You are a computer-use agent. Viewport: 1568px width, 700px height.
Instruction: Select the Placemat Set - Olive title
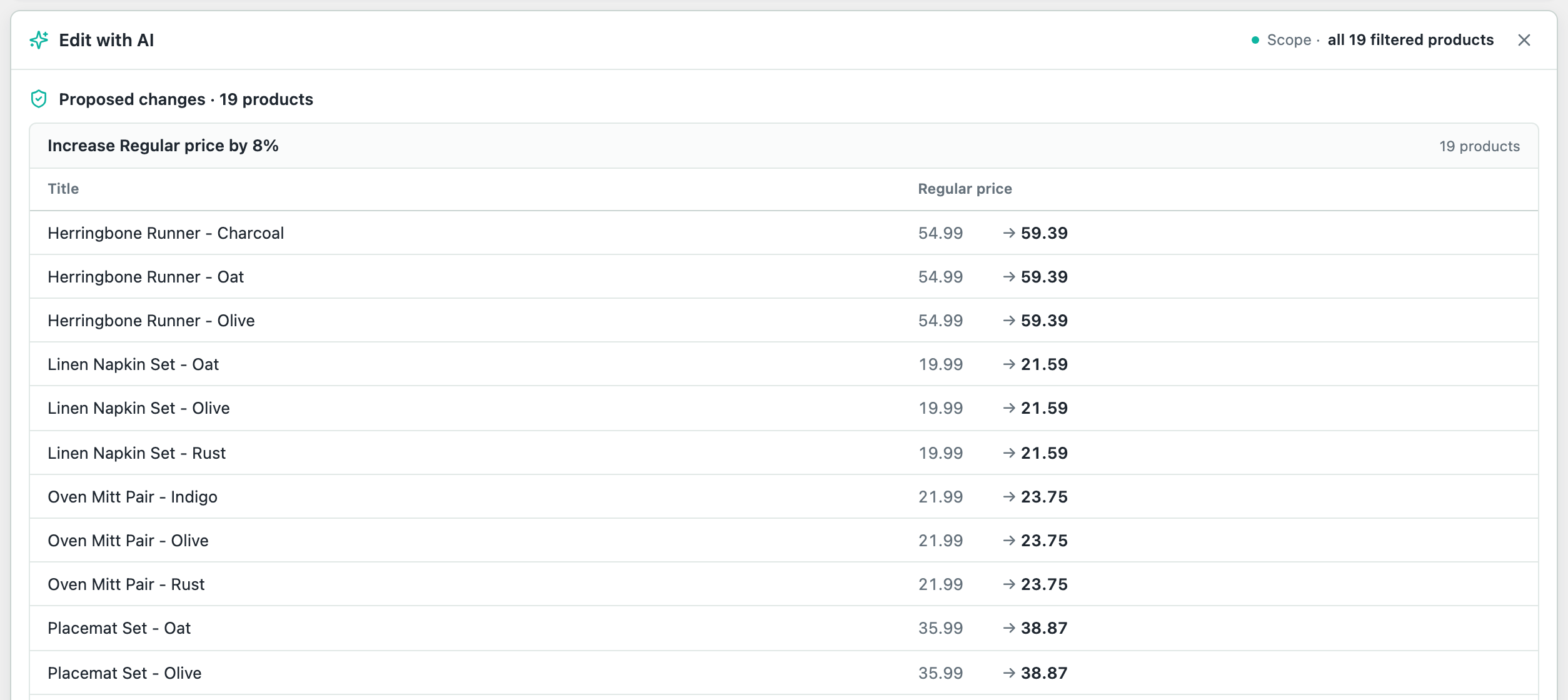(124, 673)
